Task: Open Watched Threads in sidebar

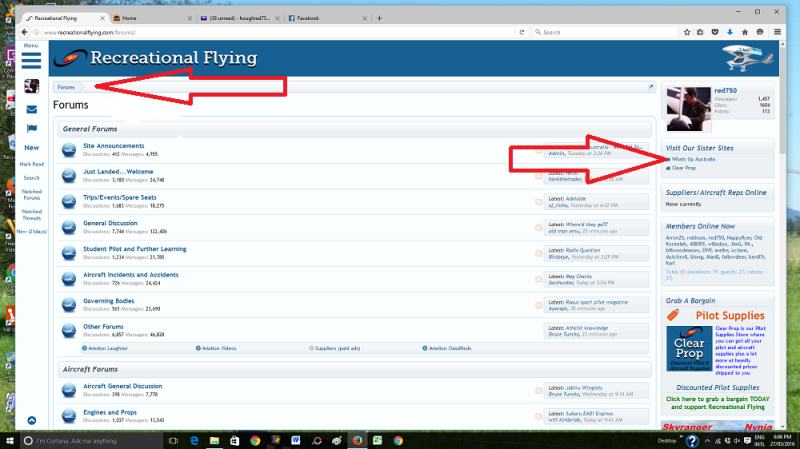Action: pyautogui.click(x=32, y=215)
